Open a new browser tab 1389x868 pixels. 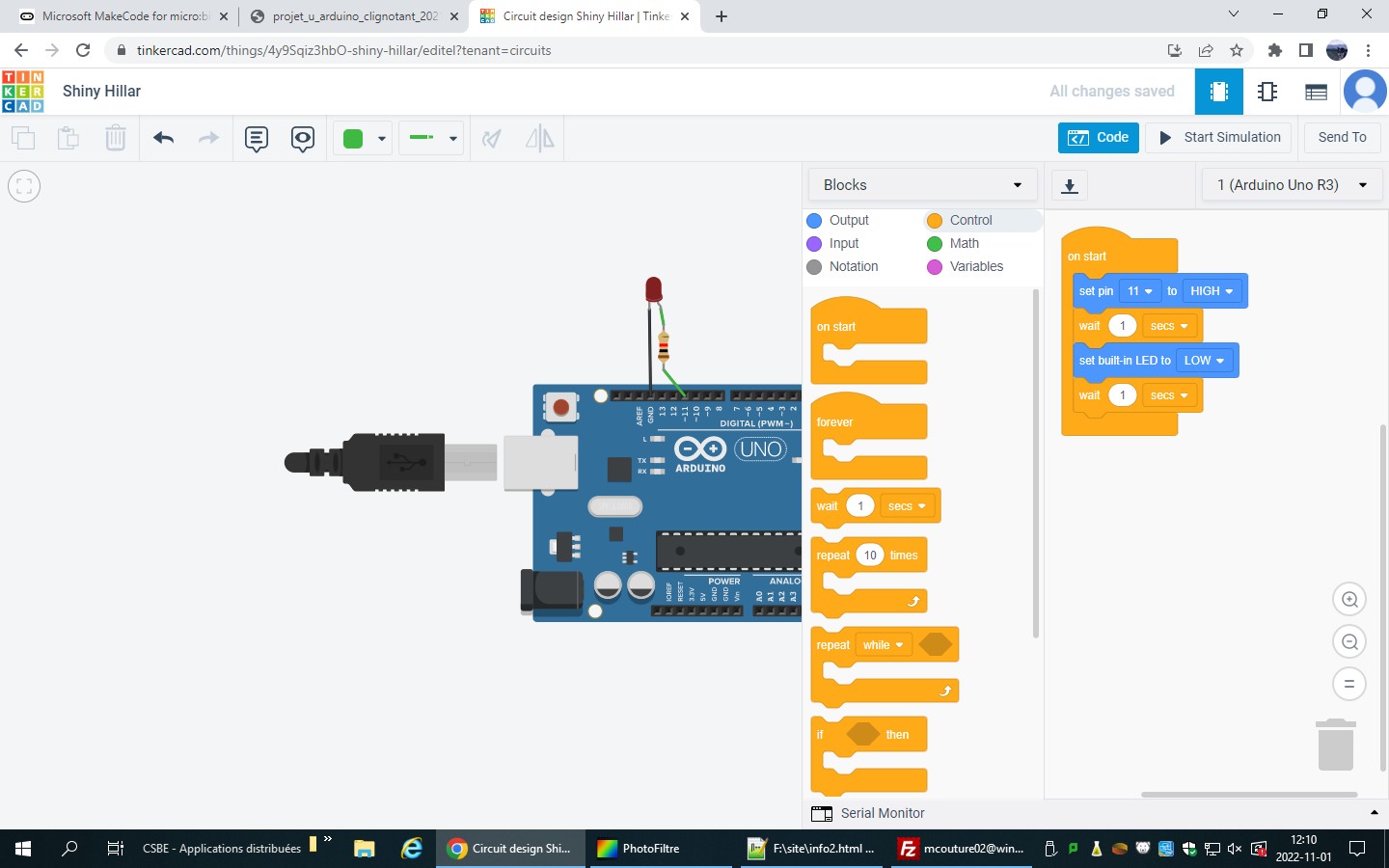[722, 16]
